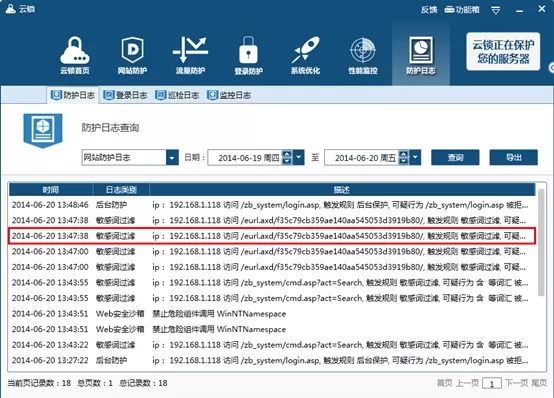Screen dimensions: 554x398
Task: Click the 查询 query button
Action: pyautogui.click(x=455, y=157)
